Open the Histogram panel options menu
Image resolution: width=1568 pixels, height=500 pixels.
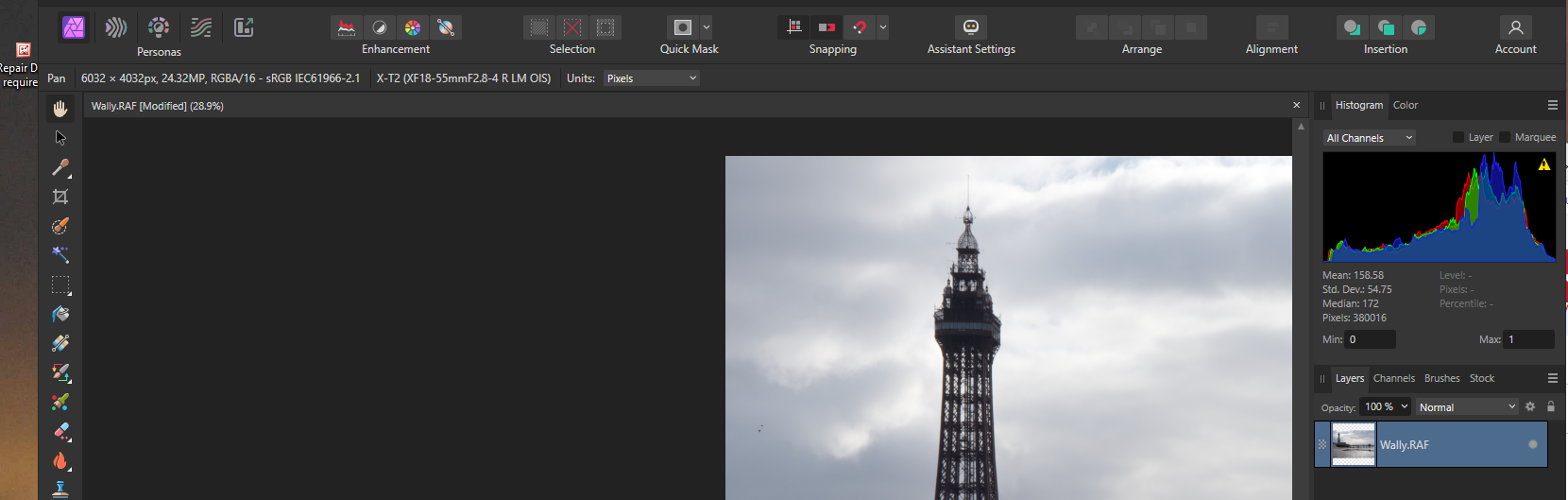click(1552, 105)
